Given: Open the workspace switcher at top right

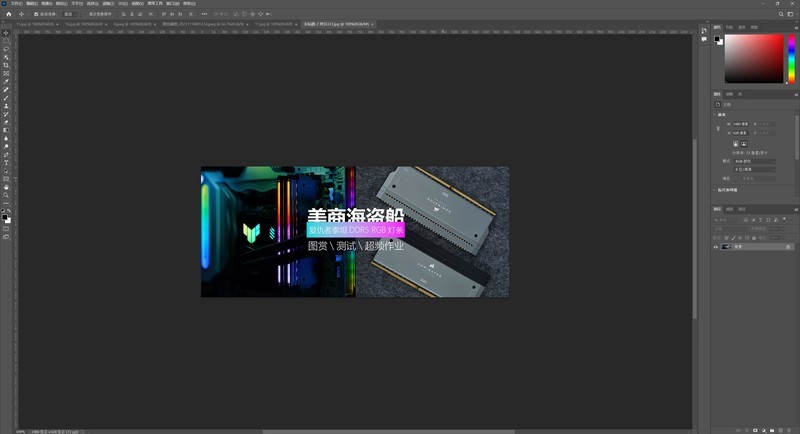Looking at the screenshot, I should click(x=790, y=14).
